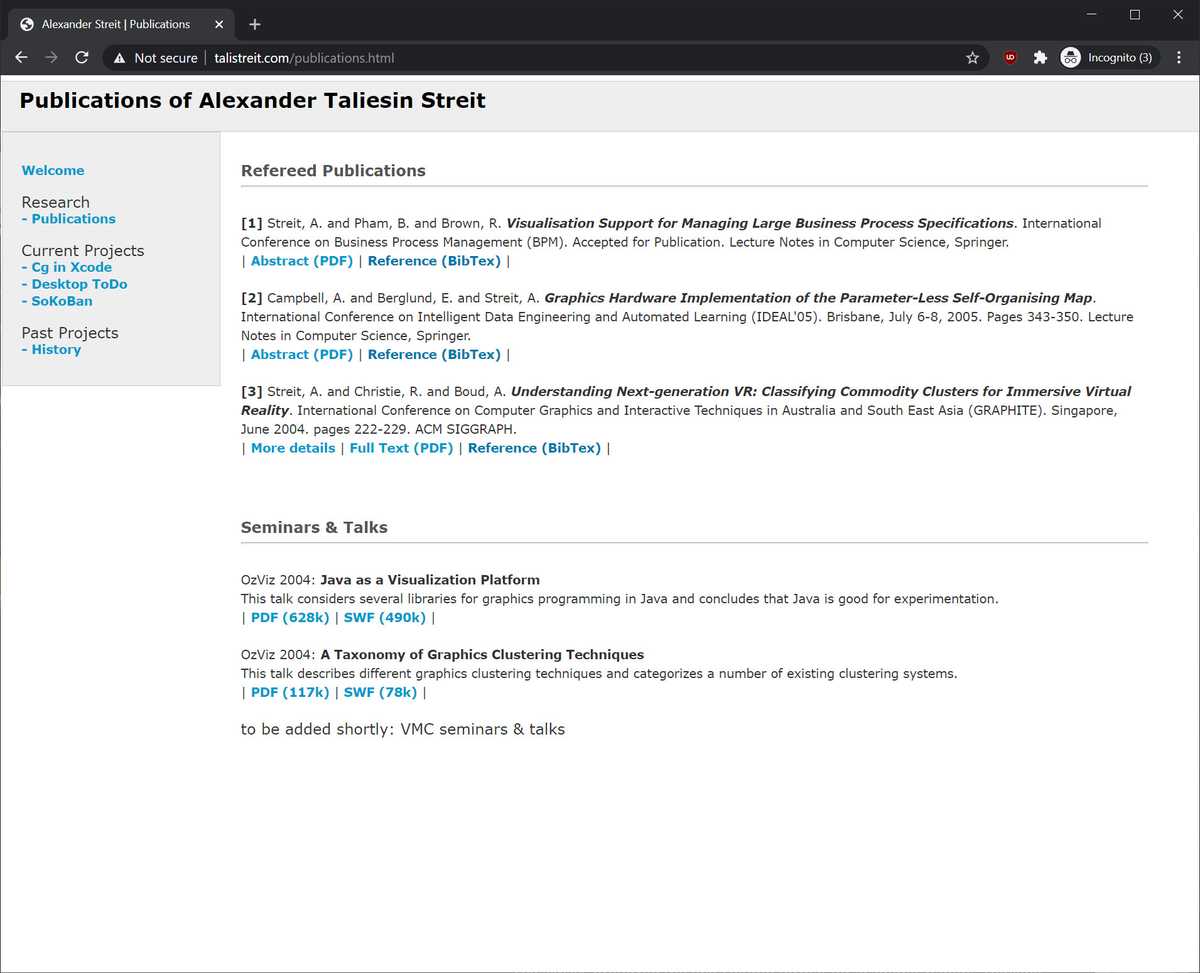
Task: Bookmark this page with the star
Action: pyautogui.click(x=972, y=58)
